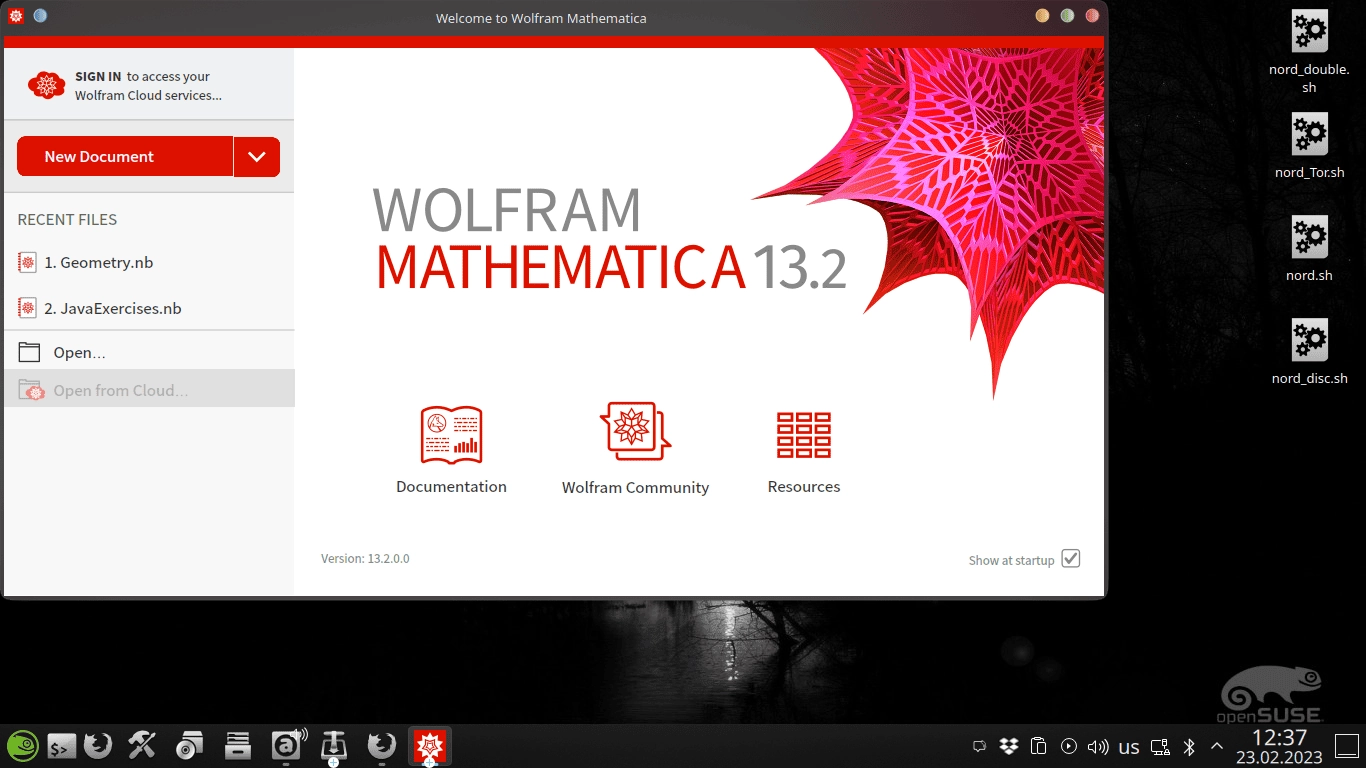Open the media player tray icon
This screenshot has height=768, width=1366.
(1069, 746)
